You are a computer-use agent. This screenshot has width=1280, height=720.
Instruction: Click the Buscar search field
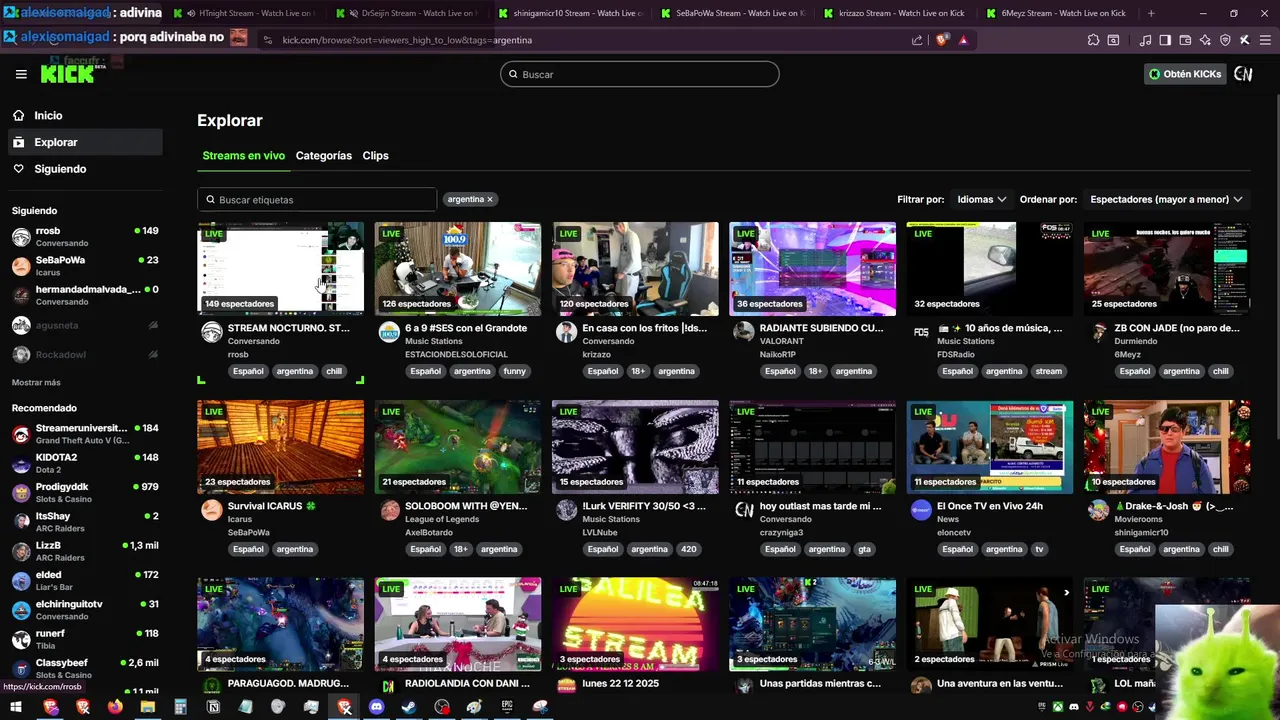[640, 74]
